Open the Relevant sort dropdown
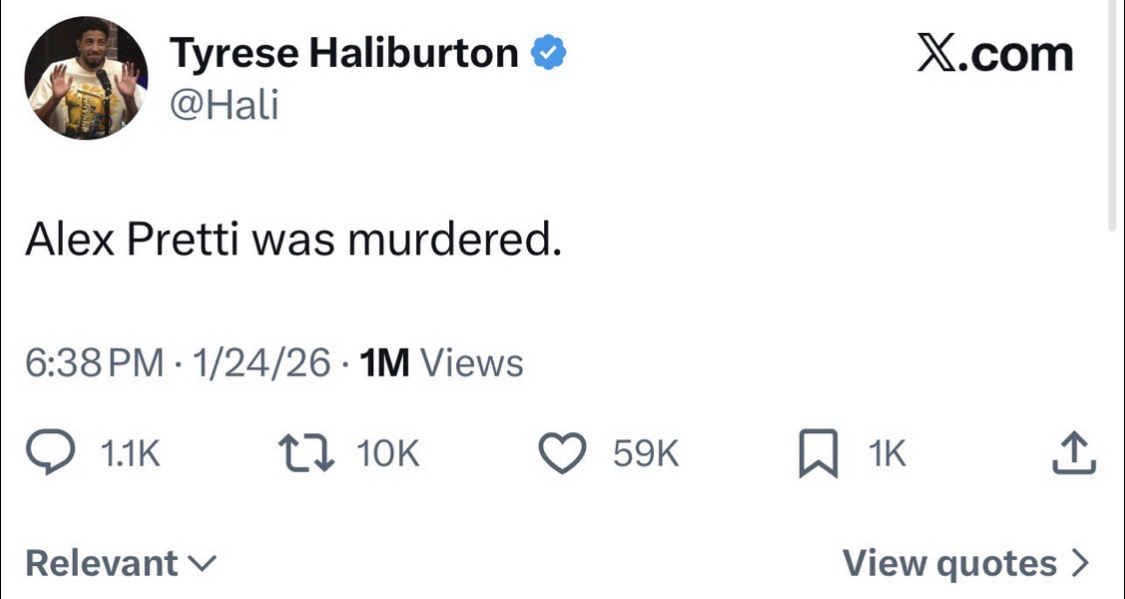This screenshot has height=599, width=1125. [x=119, y=563]
